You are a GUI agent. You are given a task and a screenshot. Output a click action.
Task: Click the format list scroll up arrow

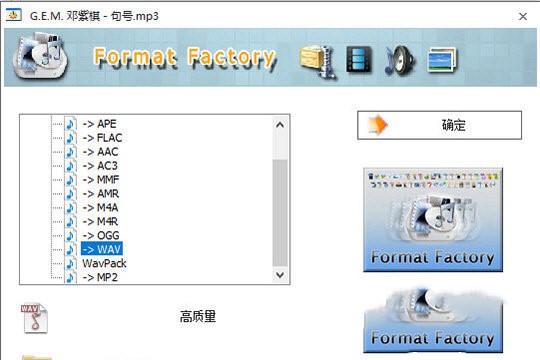click(280, 125)
